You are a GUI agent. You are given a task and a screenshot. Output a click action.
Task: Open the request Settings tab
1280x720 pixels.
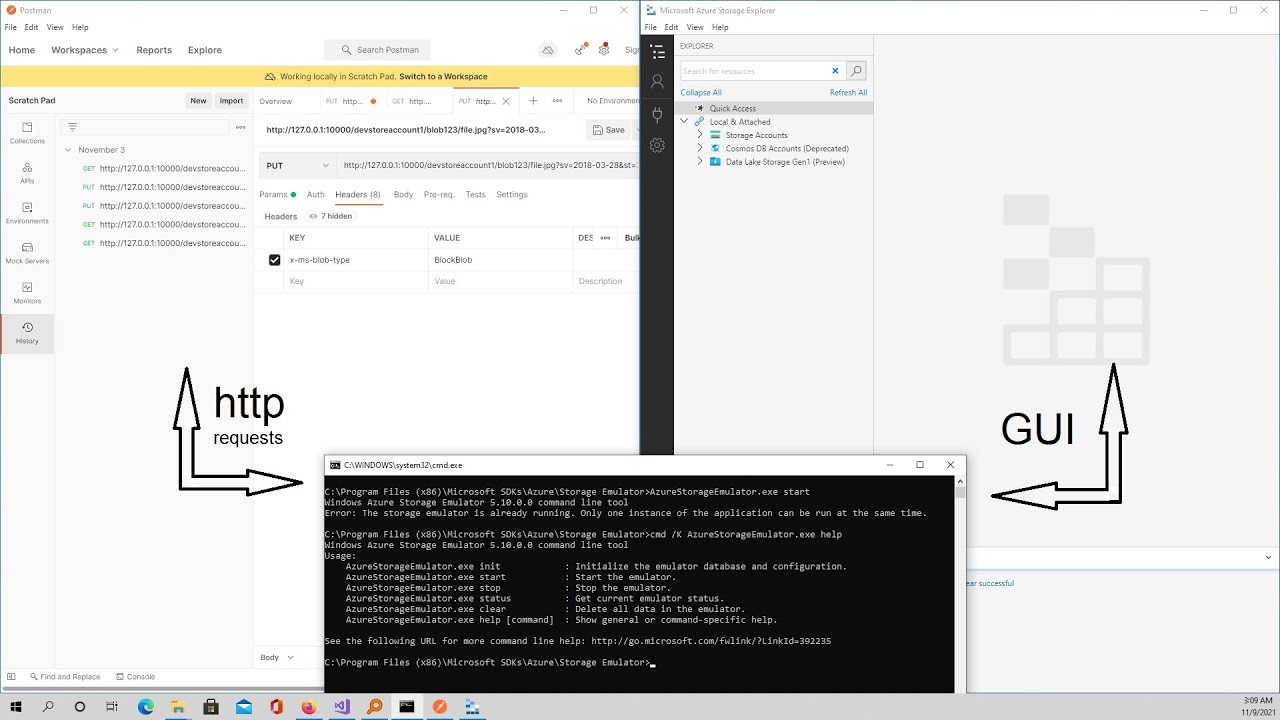click(512, 195)
